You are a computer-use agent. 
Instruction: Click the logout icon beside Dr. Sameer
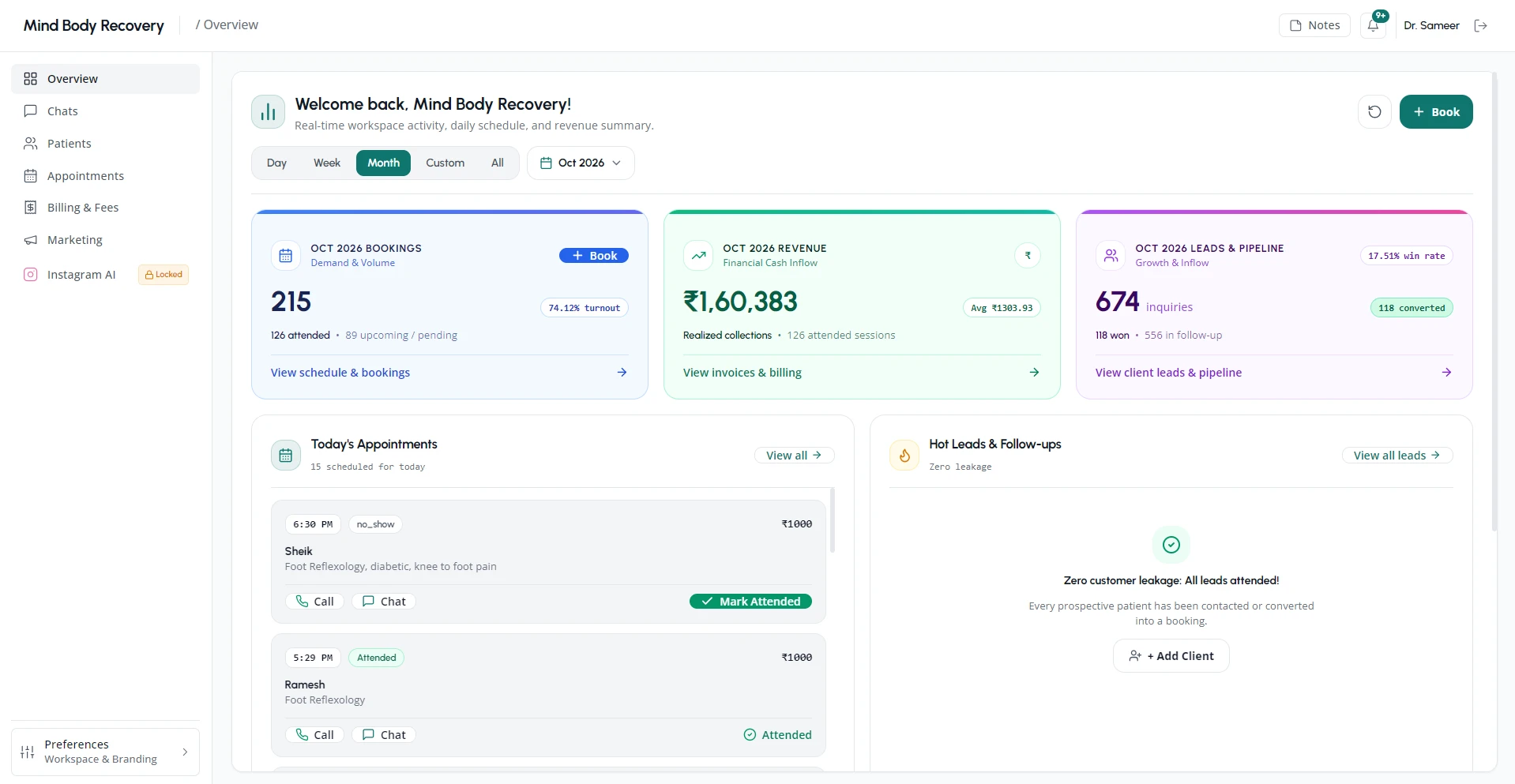coord(1481,25)
